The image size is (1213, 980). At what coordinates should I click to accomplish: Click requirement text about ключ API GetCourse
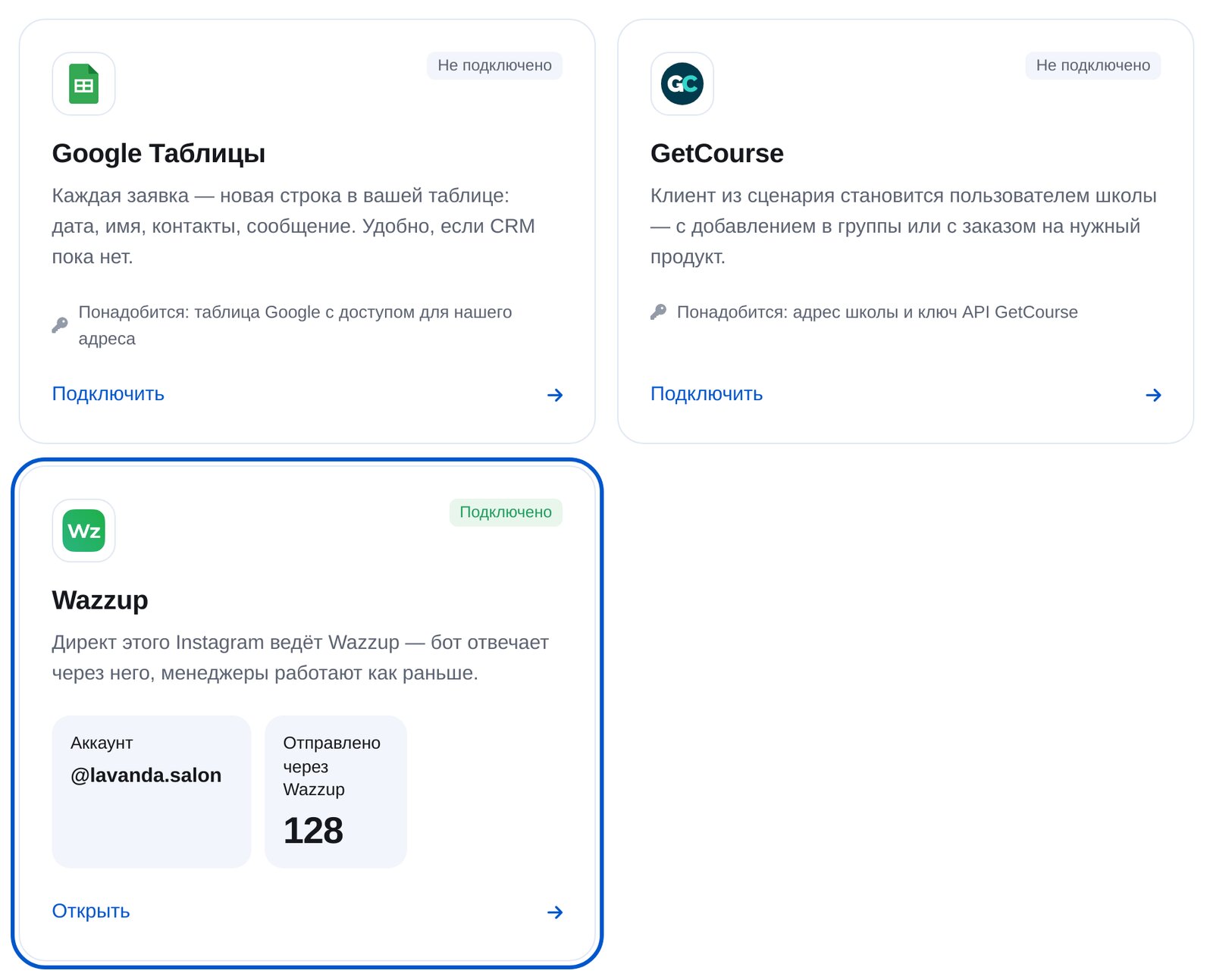pos(878,312)
